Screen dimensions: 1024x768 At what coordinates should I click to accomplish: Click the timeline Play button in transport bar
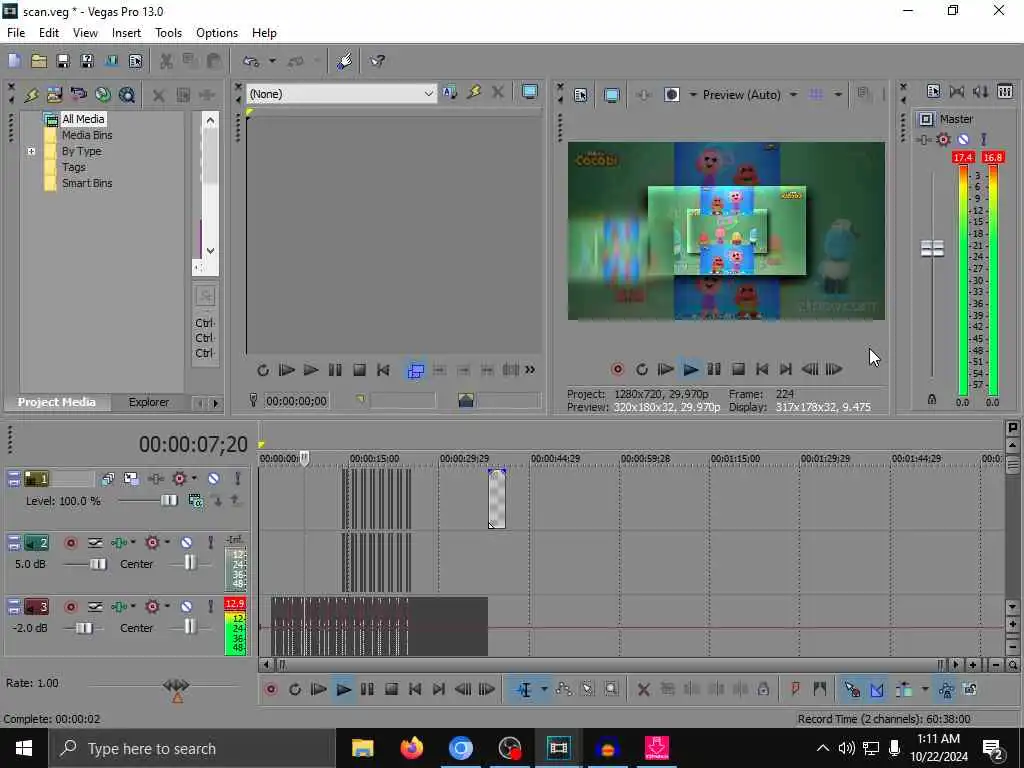pos(343,690)
